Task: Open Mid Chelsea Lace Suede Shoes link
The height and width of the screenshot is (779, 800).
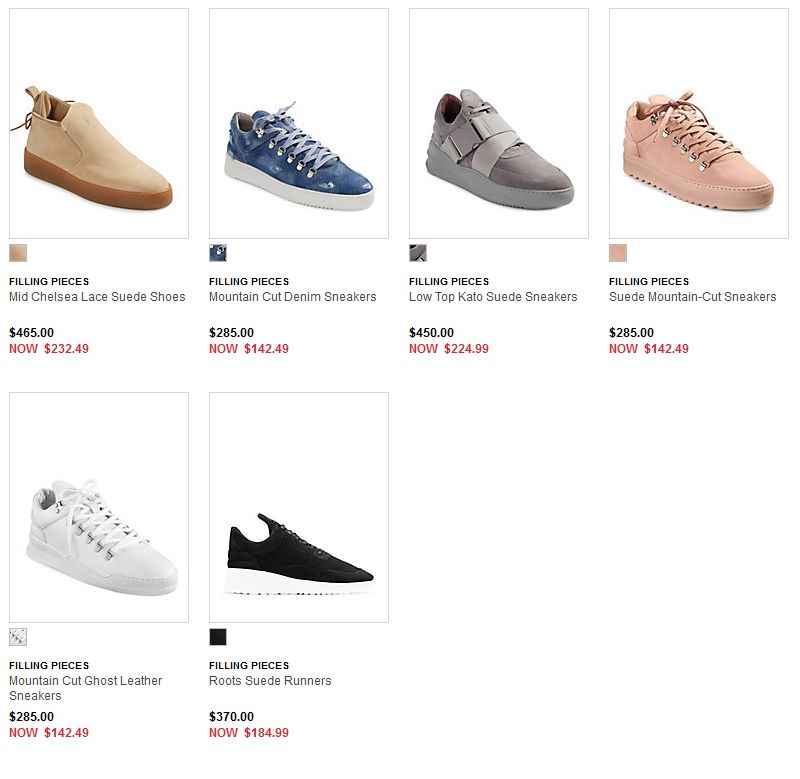Action: 97,297
